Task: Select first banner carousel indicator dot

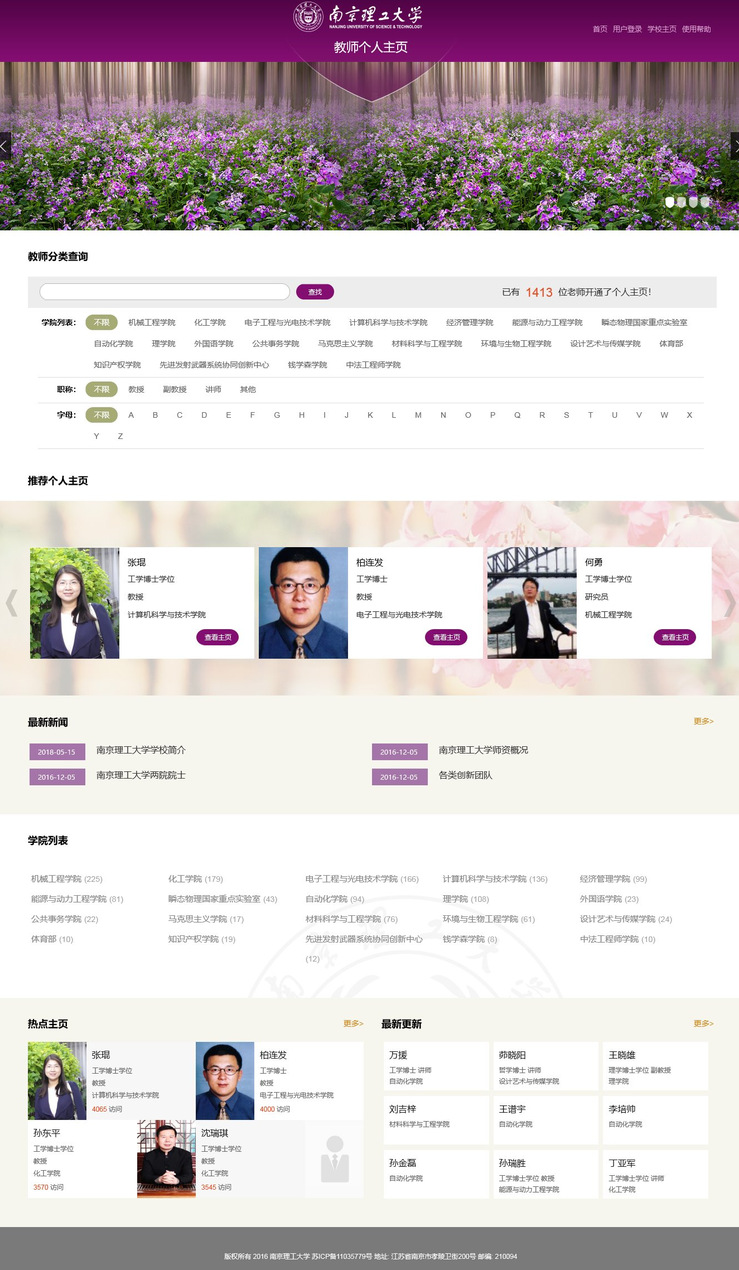Action: [x=670, y=202]
